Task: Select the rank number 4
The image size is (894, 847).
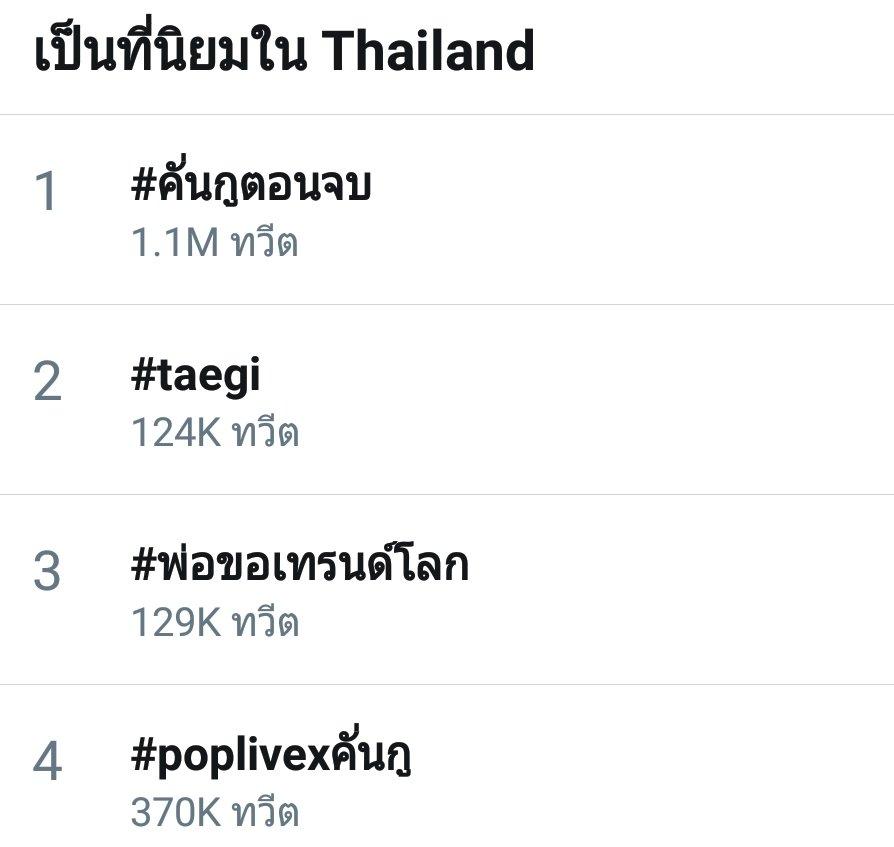Action: [x=47, y=760]
